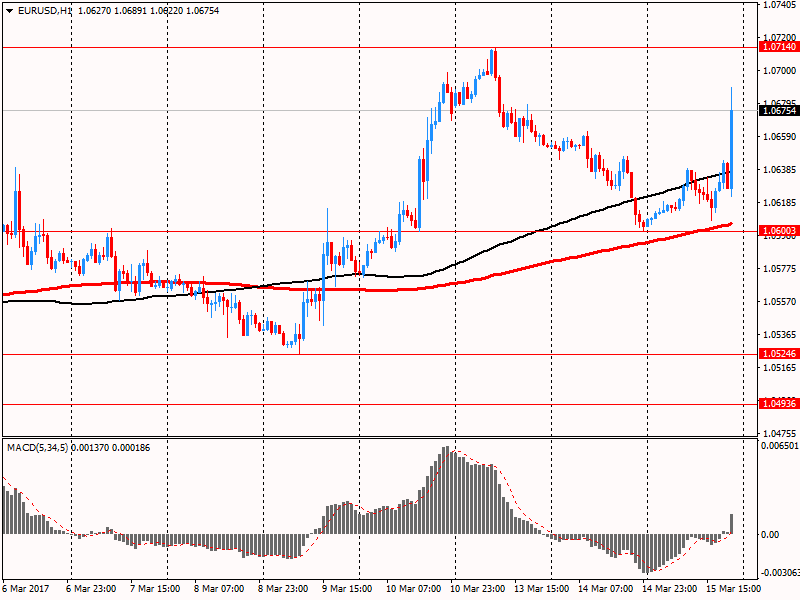
Task: Click the 6 Mar 2017 date label
Action: 26,589
